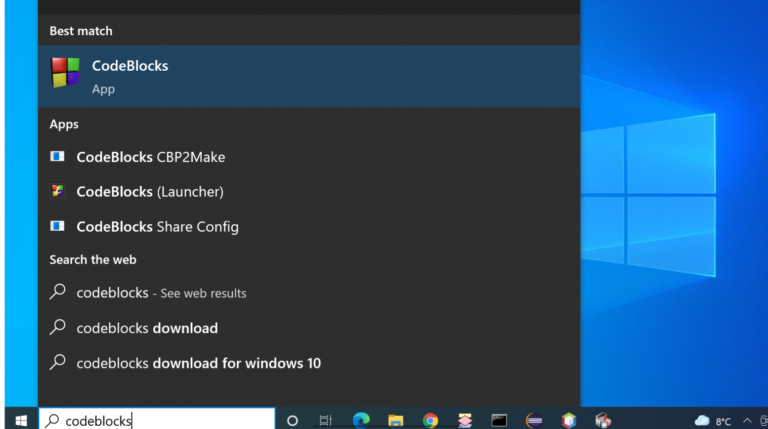Launch CodeBlocks CBP2Make from Apps list
This screenshot has height=429, width=768.
[x=150, y=157]
